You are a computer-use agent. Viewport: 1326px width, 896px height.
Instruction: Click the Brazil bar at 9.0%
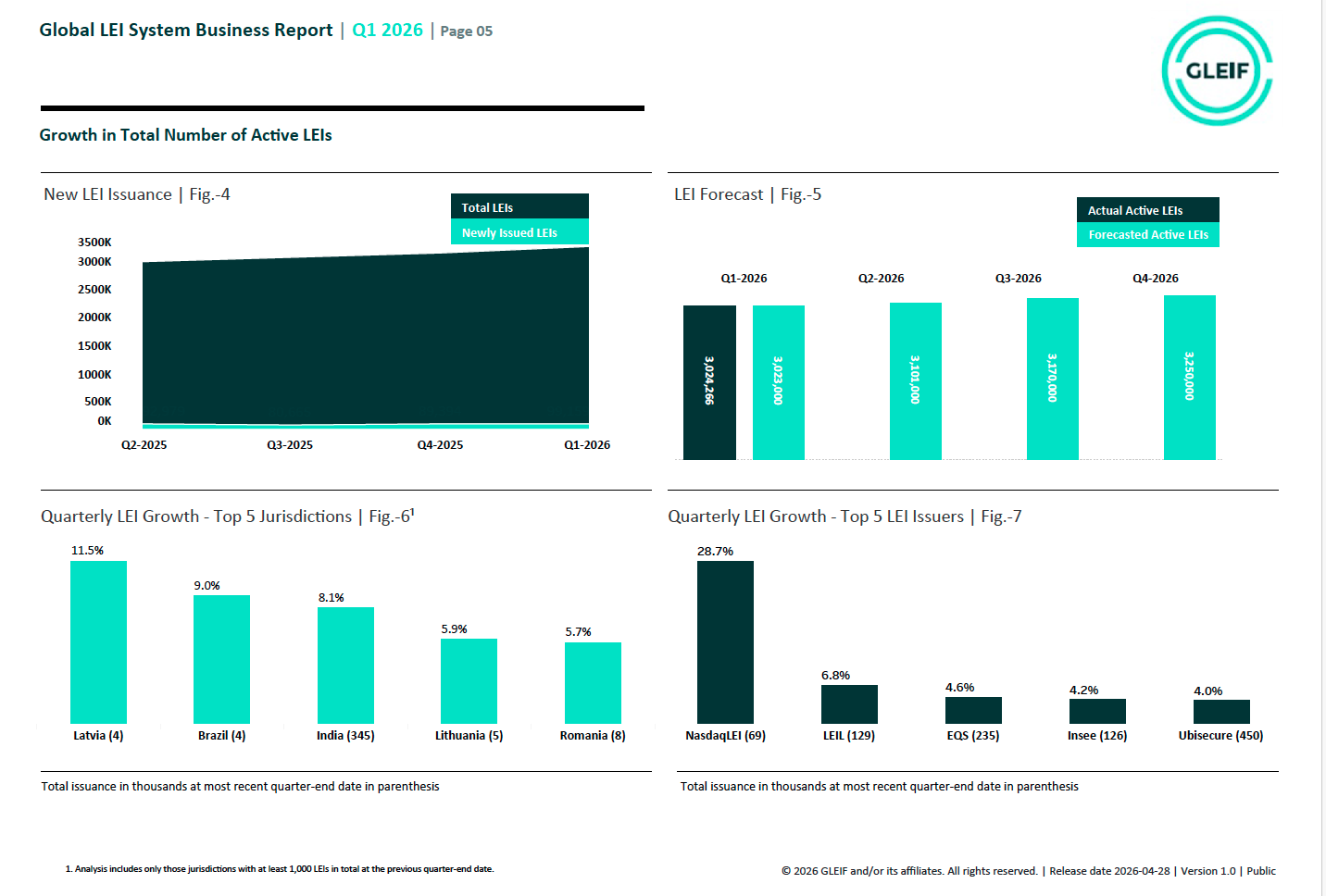221,659
